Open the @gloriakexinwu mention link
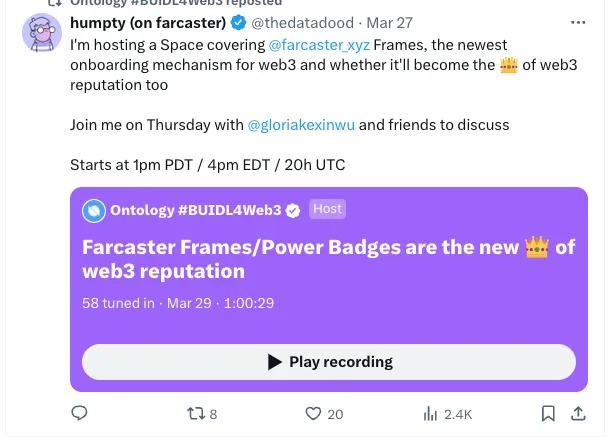Screen dimensions: 613x437 (300, 125)
